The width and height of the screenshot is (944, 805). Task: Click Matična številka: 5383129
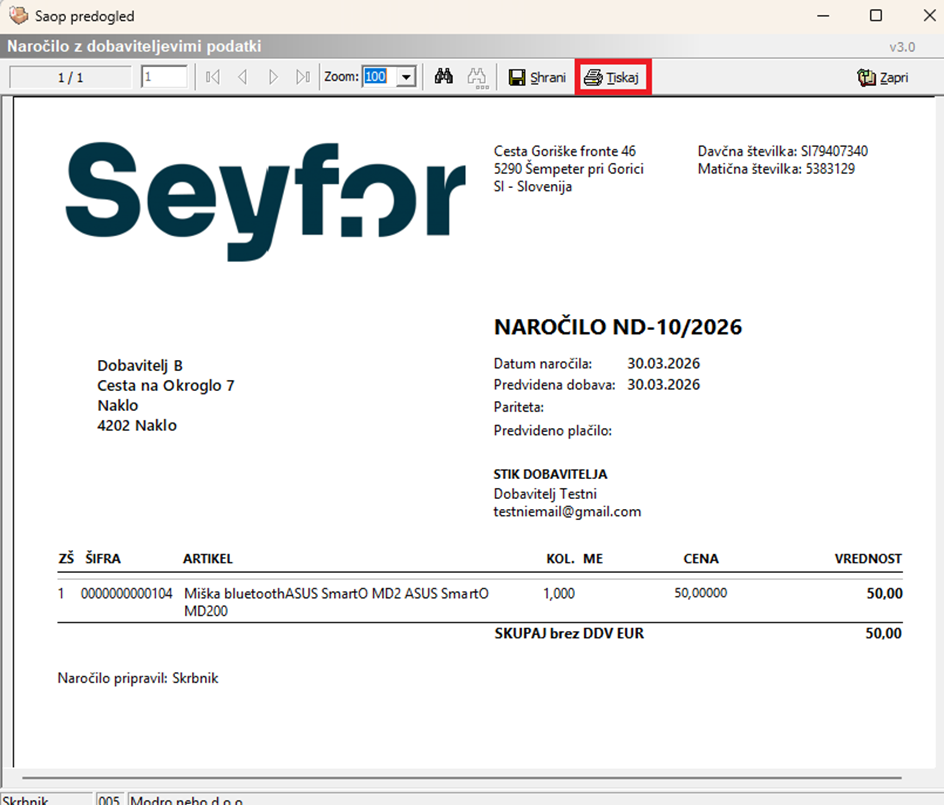coord(776,169)
